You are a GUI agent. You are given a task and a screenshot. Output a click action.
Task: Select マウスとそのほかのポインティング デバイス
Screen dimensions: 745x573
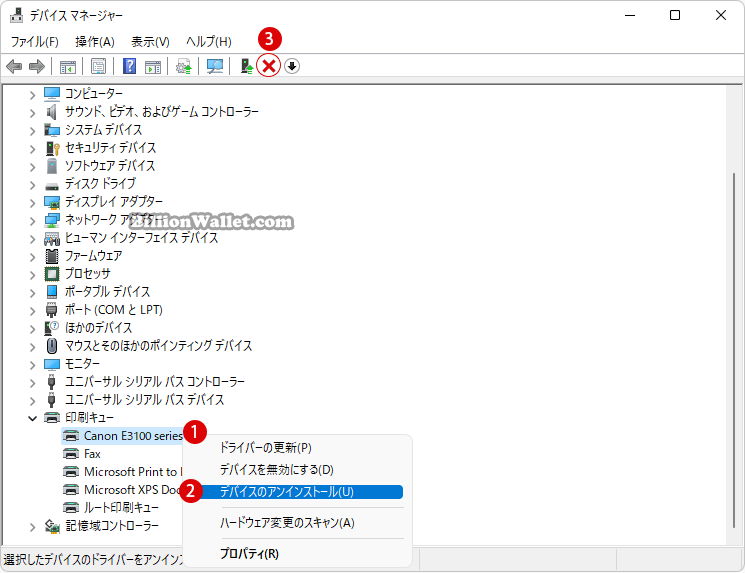pyautogui.click(x=158, y=346)
